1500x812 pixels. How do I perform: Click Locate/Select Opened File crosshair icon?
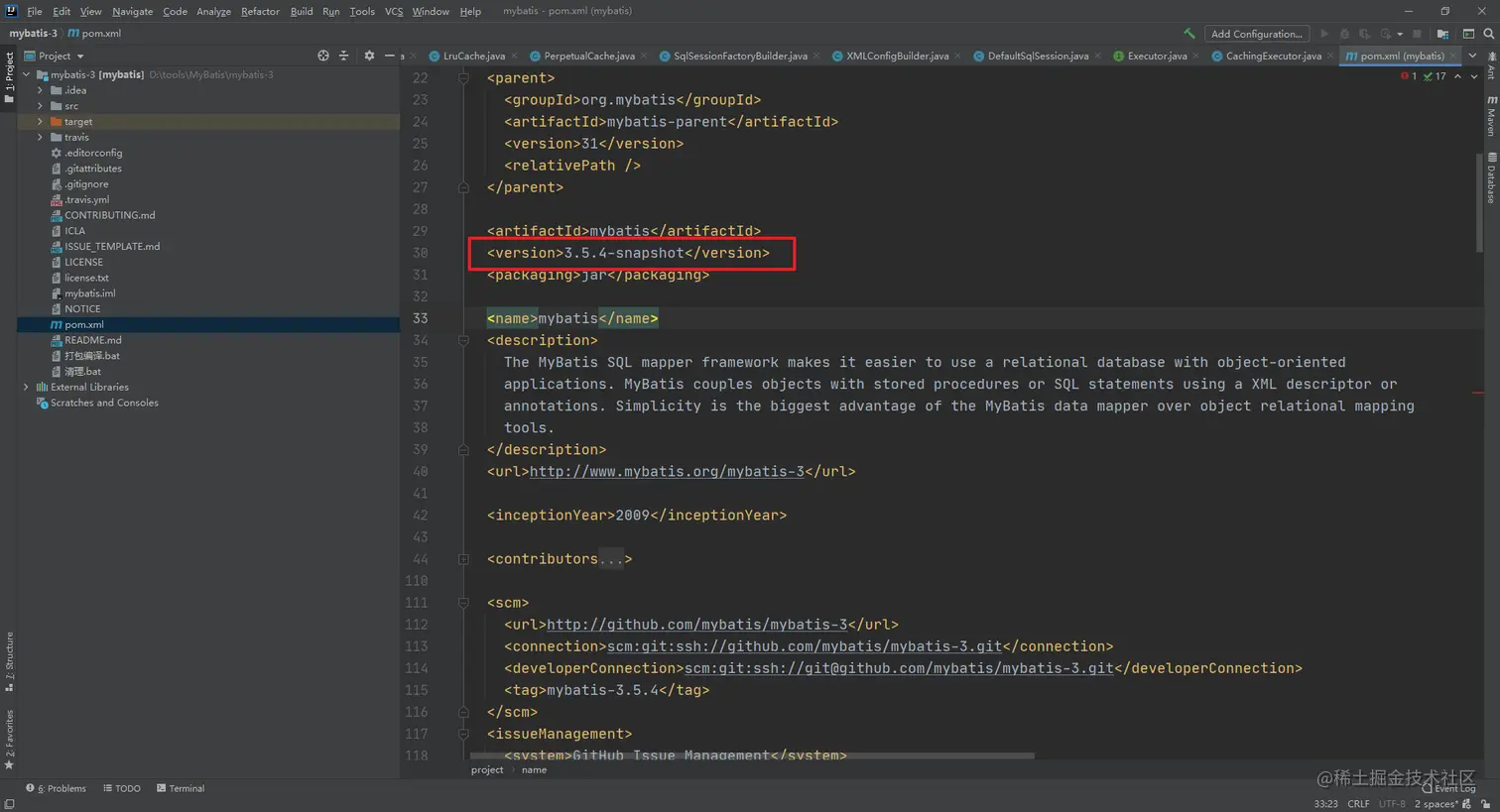[323, 56]
